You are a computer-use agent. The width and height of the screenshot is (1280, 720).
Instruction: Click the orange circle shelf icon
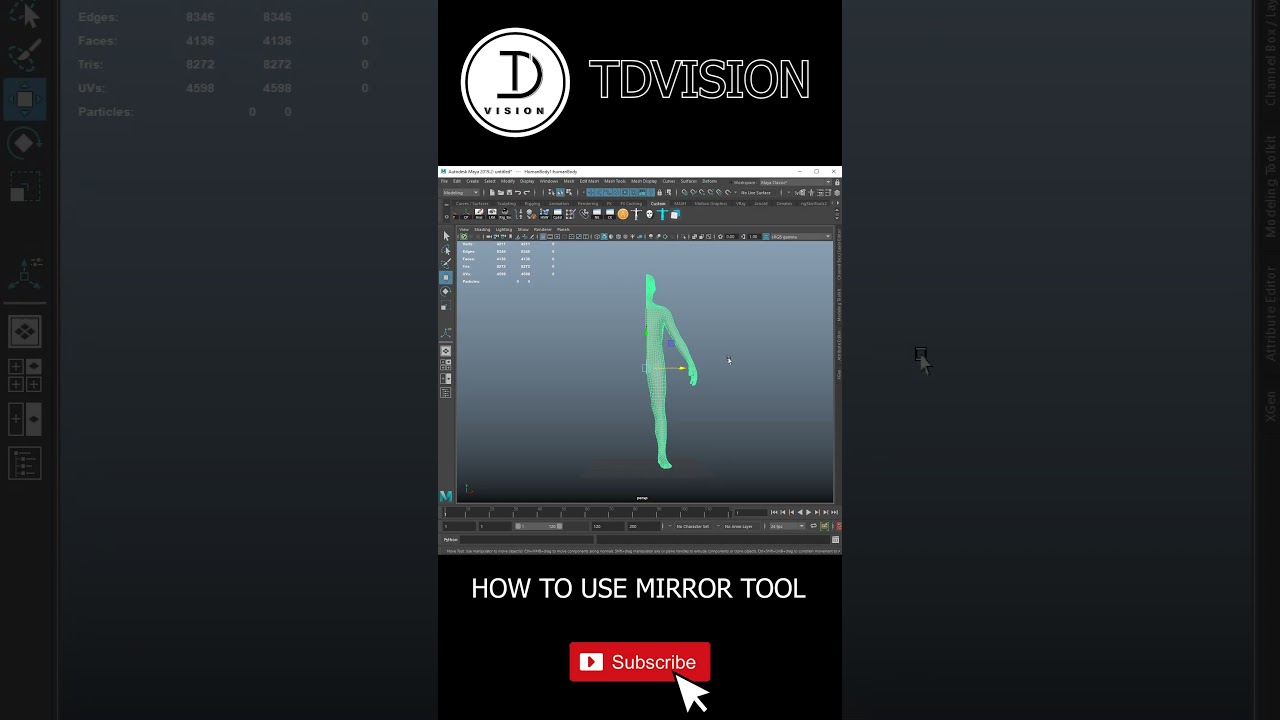(623, 214)
